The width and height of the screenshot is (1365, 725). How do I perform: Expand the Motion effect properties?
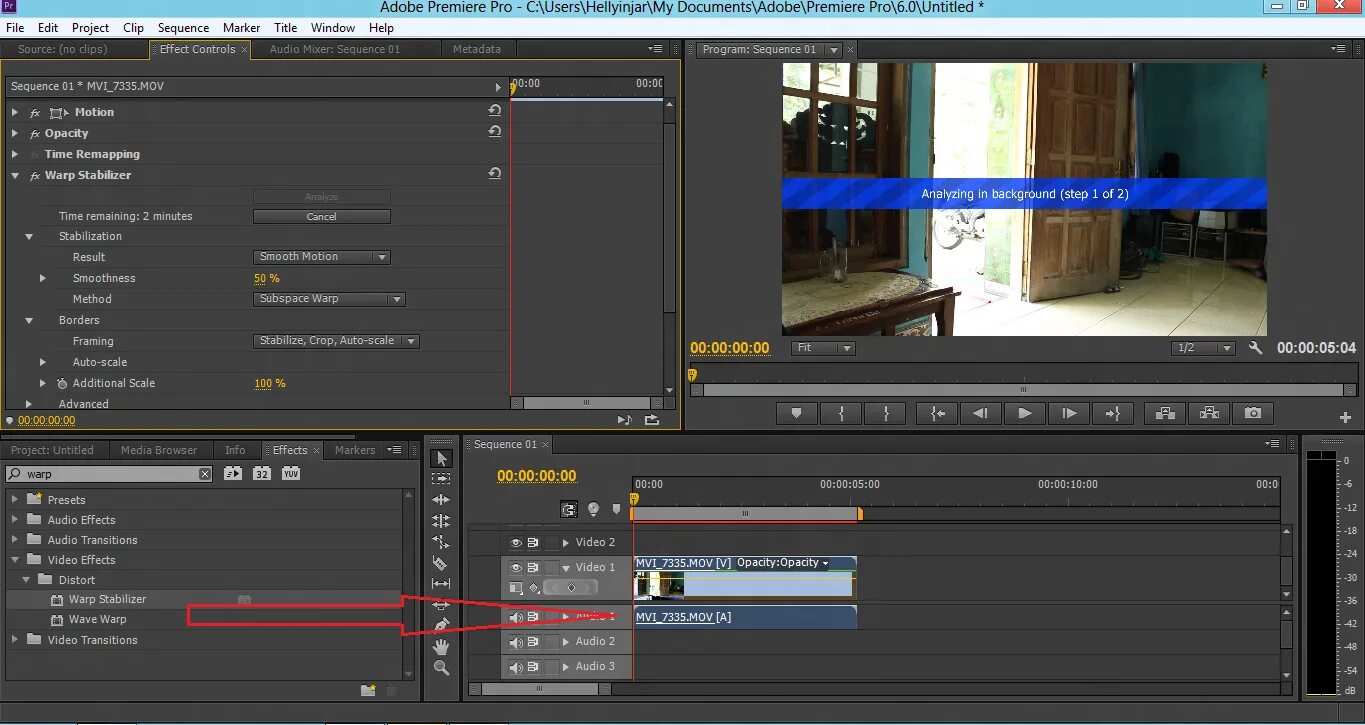15,112
